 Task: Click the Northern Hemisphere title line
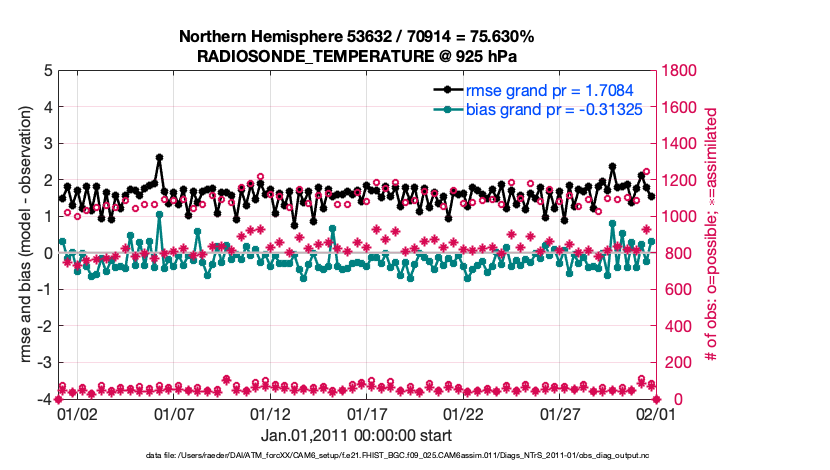click(x=356, y=37)
